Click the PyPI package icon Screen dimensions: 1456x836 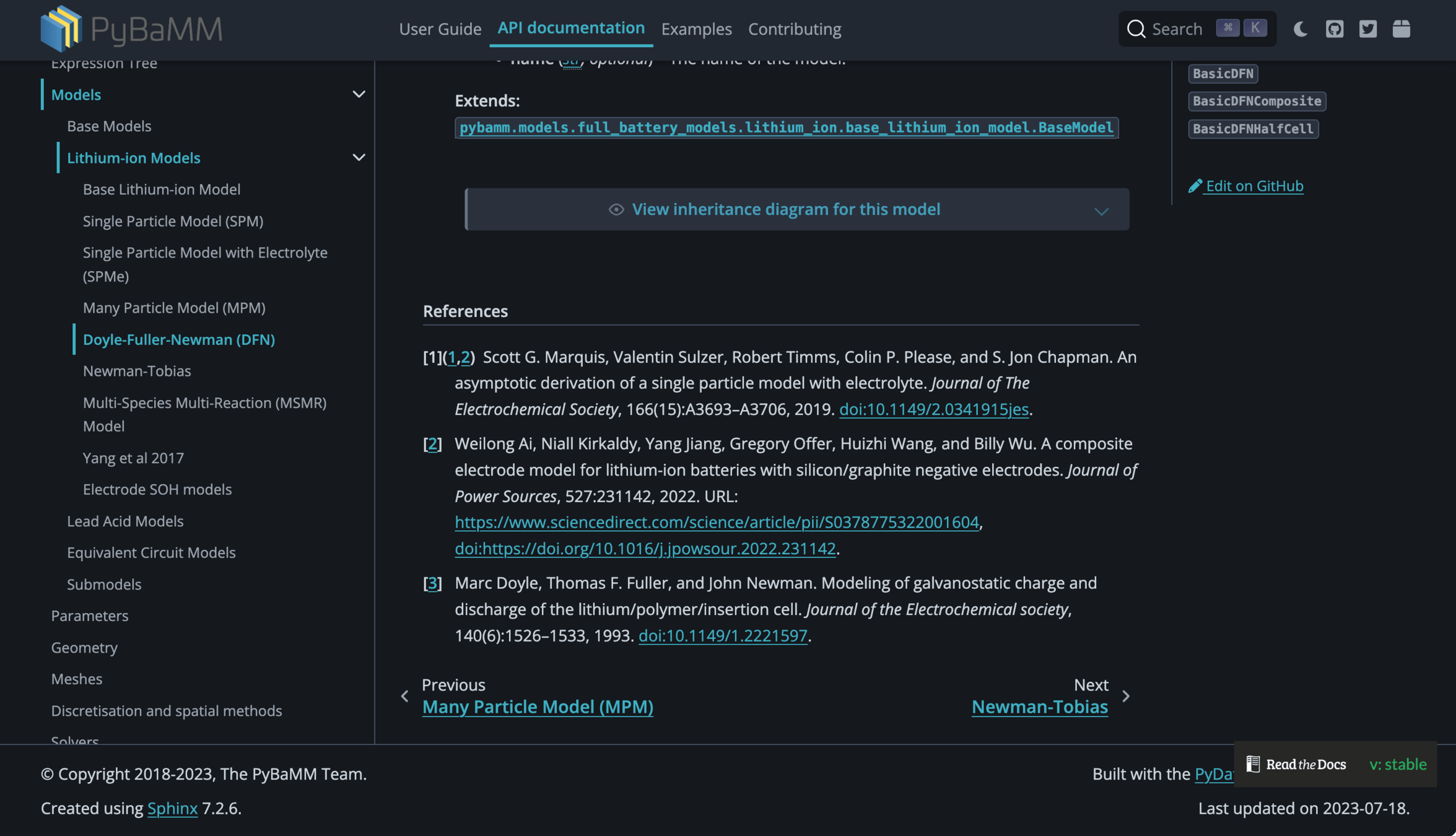(1401, 28)
